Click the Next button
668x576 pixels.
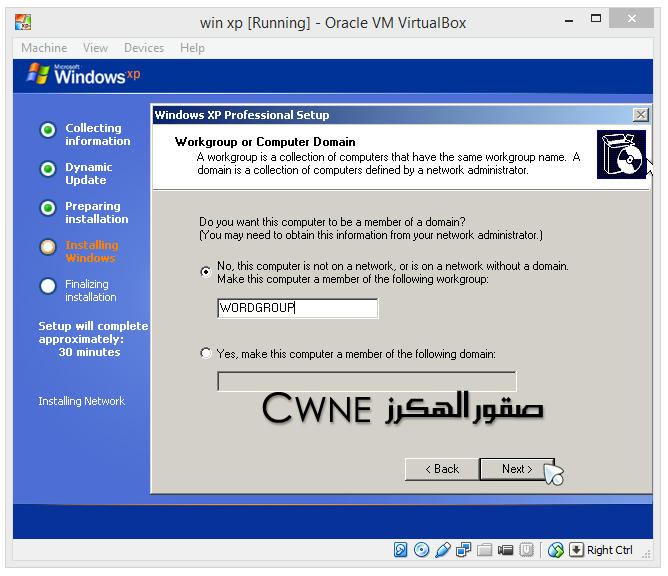[517, 469]
